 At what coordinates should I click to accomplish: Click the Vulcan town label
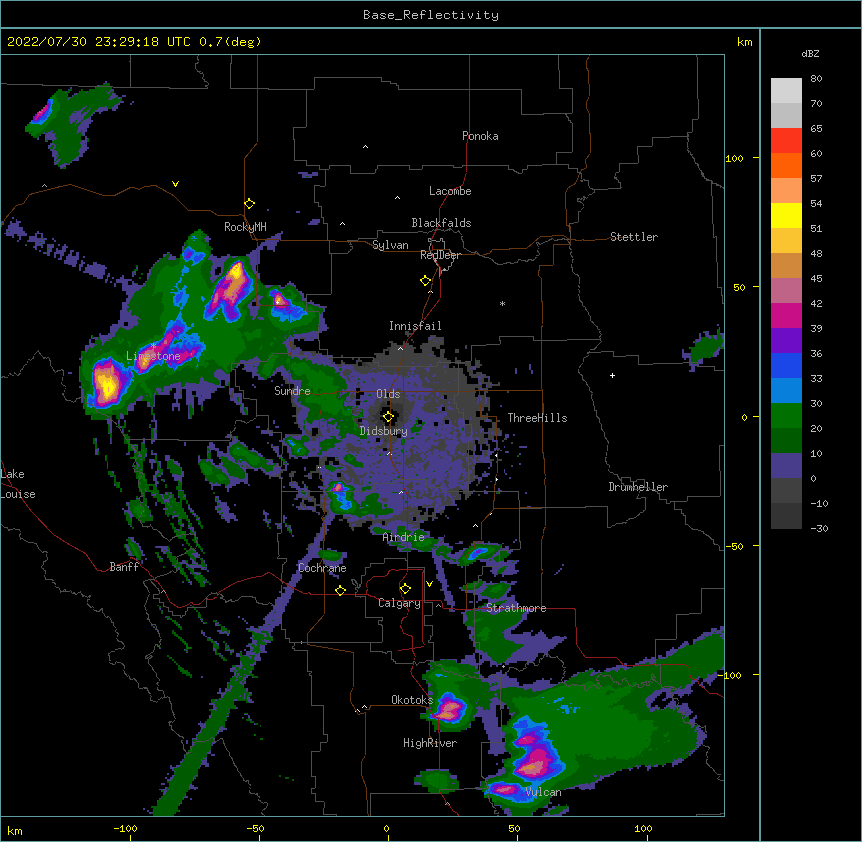pyautogui.click(x=543, y=792)
